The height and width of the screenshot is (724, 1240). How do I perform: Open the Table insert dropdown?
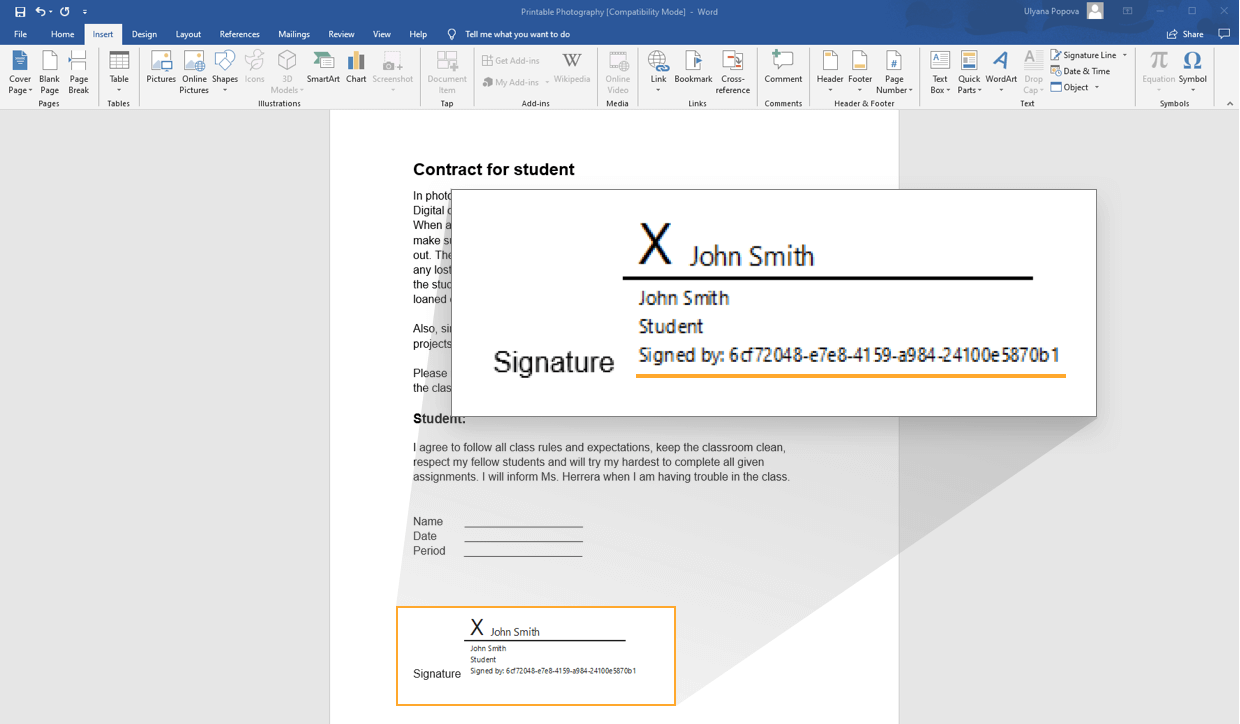(119, 72)
